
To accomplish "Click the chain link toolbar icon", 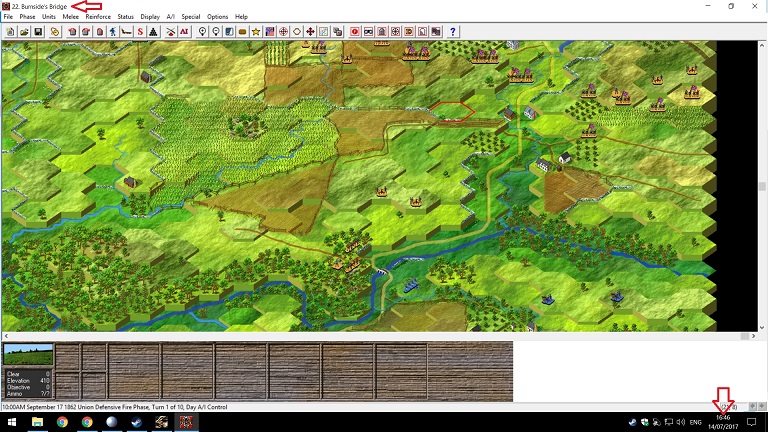I will click(x=55, y=32).
